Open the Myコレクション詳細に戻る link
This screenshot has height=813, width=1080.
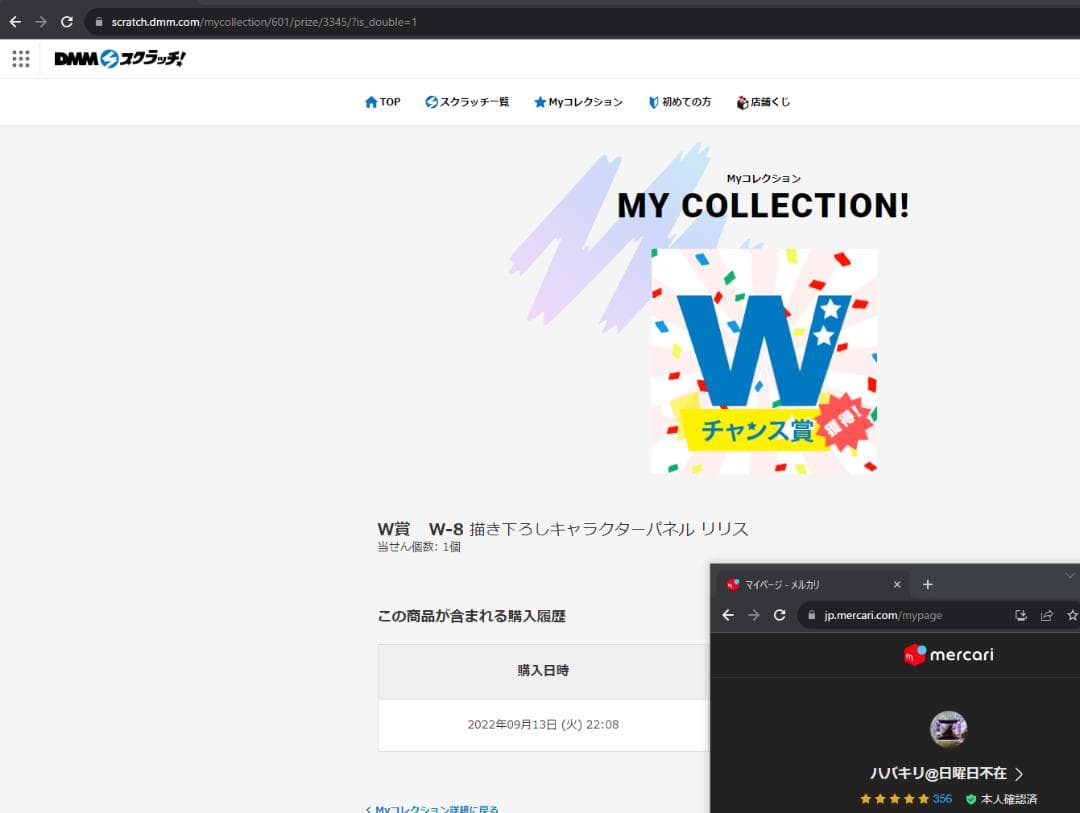(433, 808)
